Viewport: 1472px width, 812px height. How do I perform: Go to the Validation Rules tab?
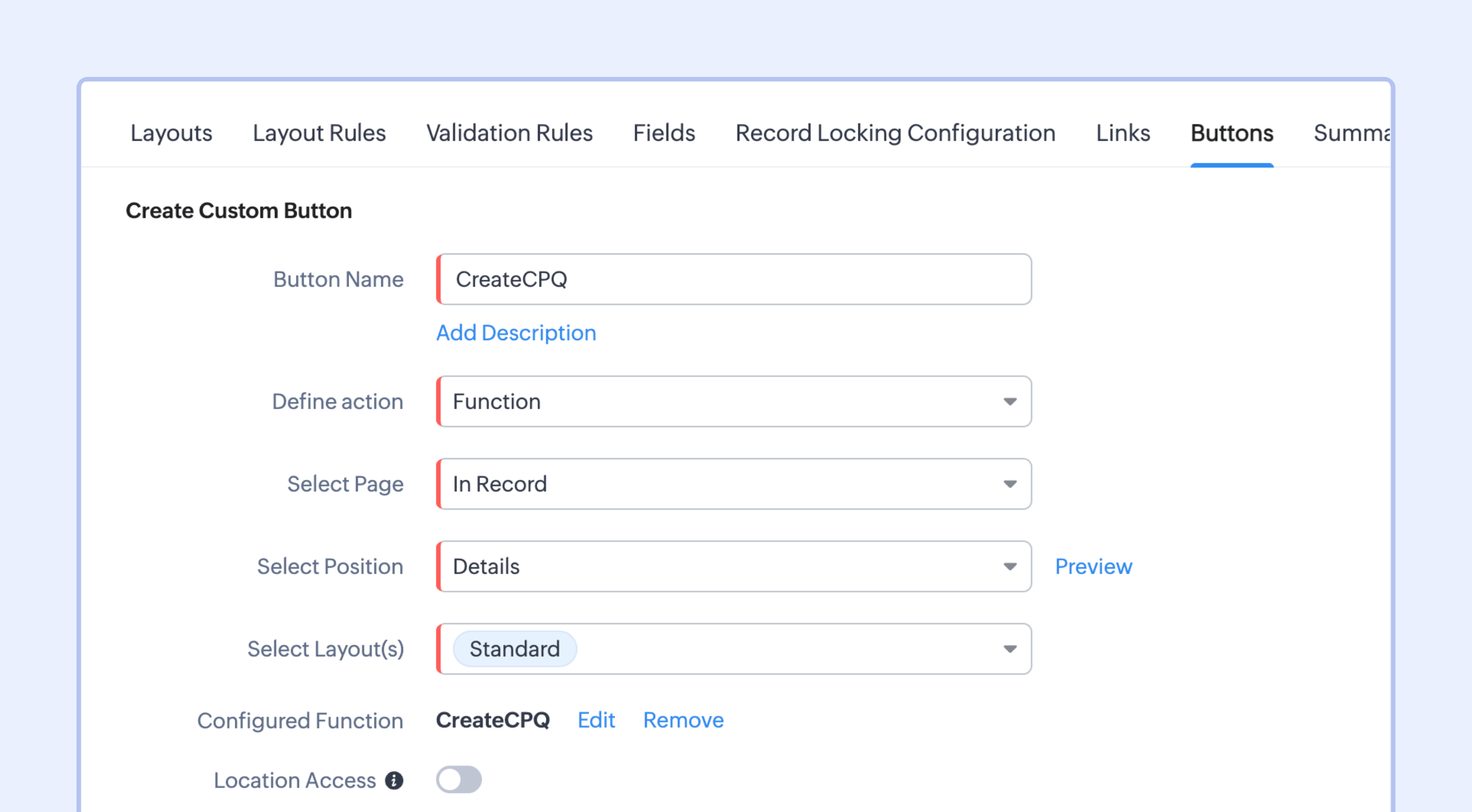[509, 133]
